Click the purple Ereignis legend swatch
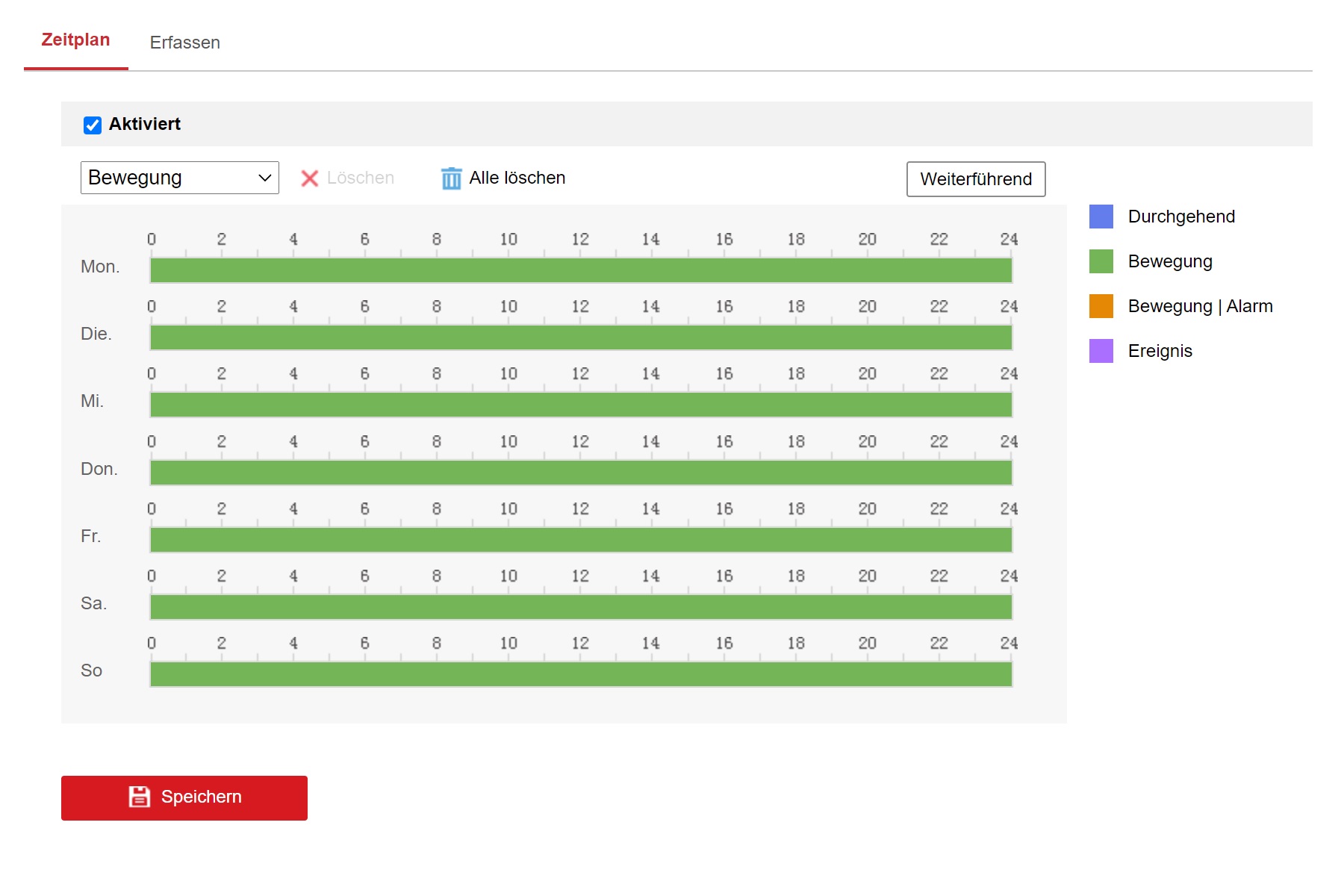The image size is (1344, 896). tap(1101, 351)
